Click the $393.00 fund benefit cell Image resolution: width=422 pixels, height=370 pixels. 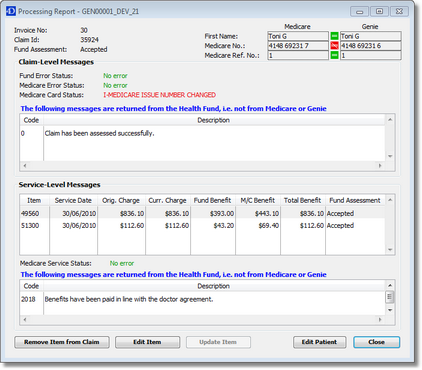(x=213, y=213)
